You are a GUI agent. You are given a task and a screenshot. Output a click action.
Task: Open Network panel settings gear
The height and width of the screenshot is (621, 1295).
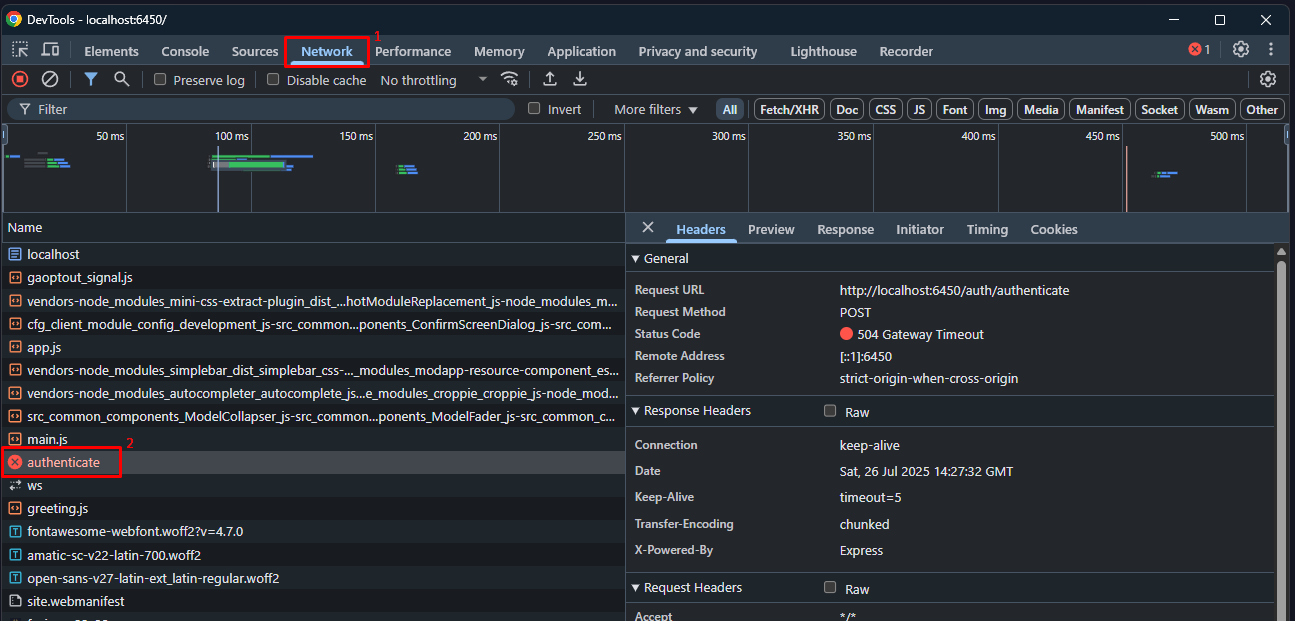point(1268,79)
